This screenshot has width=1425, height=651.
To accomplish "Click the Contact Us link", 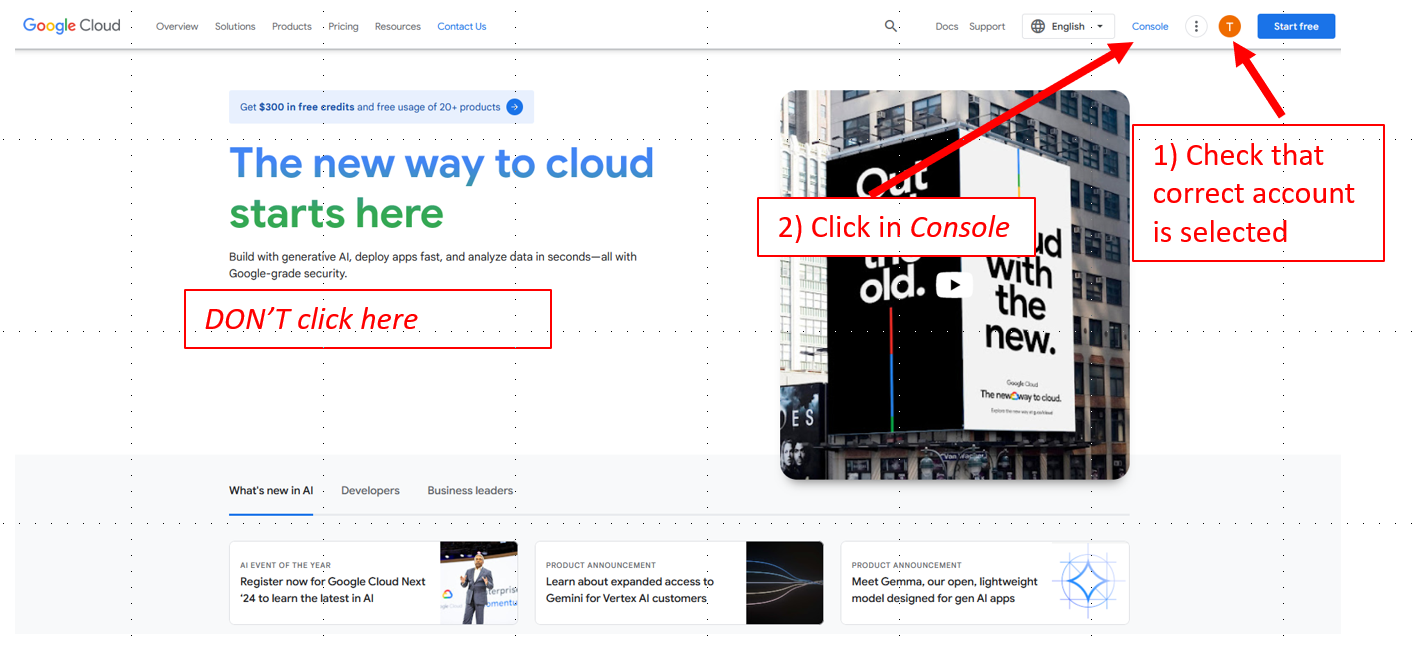I will click(462, 27).
